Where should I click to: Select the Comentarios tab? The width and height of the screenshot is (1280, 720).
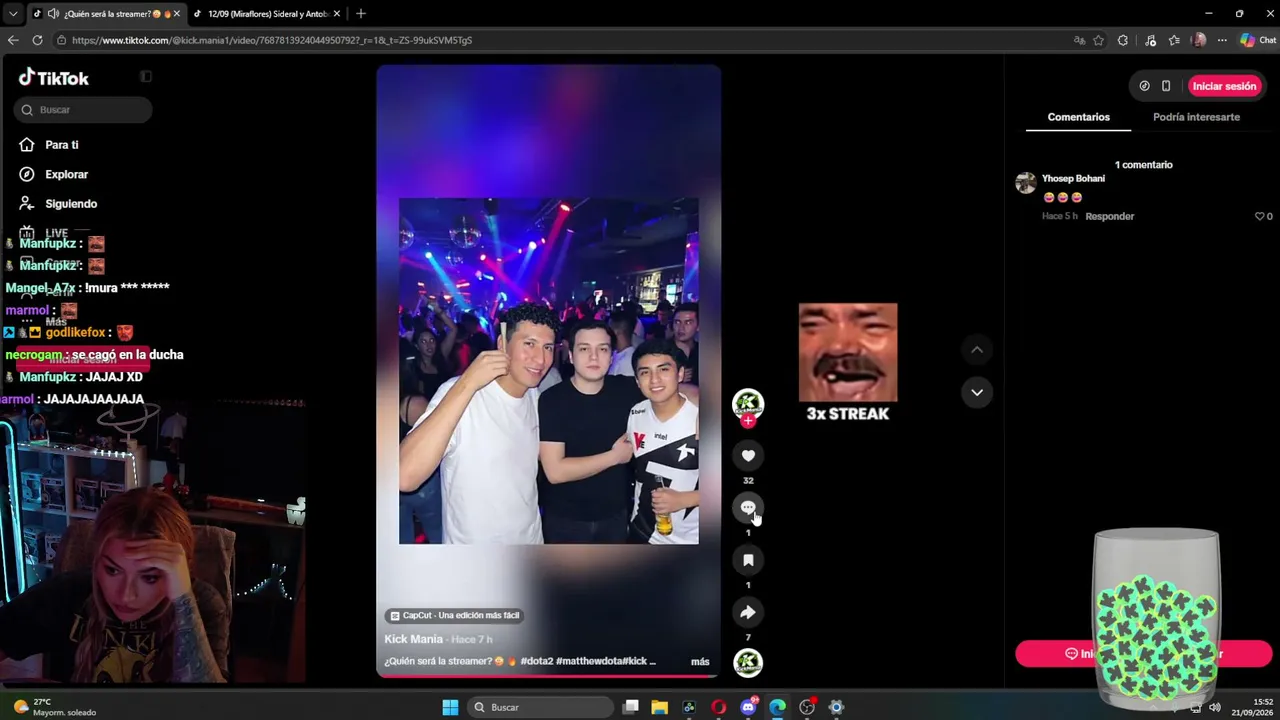[1078, 117]
